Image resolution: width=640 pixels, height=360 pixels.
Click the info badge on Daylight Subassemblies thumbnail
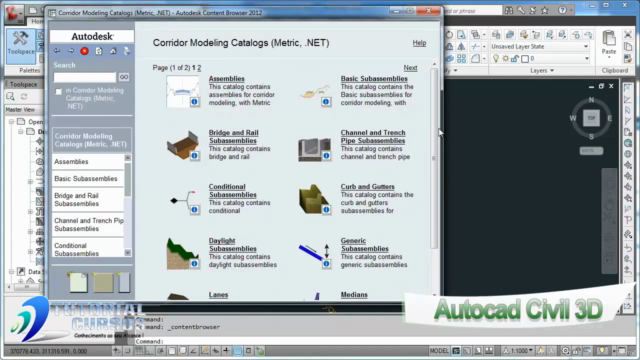[194, 263]
